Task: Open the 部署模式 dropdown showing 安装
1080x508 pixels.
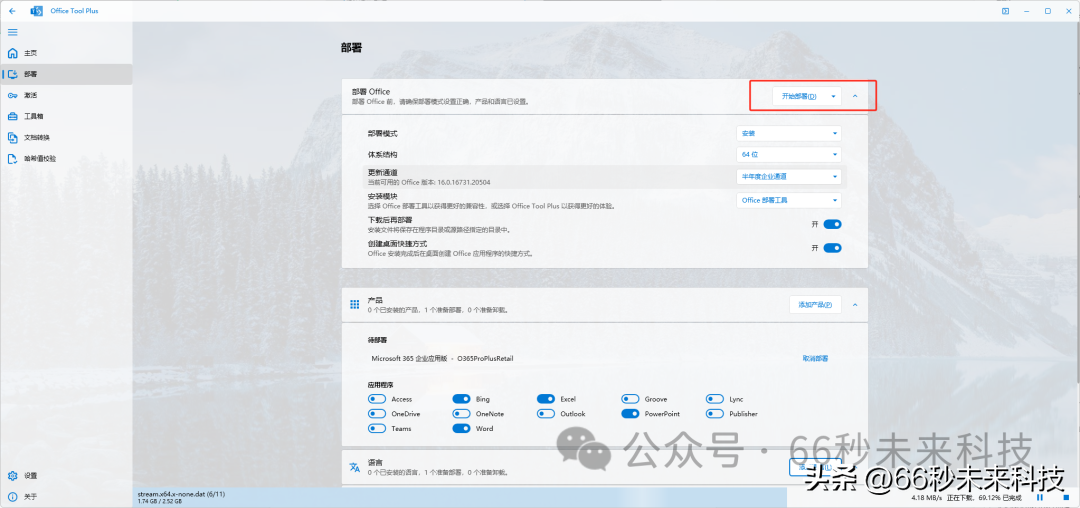Action: tap(789, 134)
